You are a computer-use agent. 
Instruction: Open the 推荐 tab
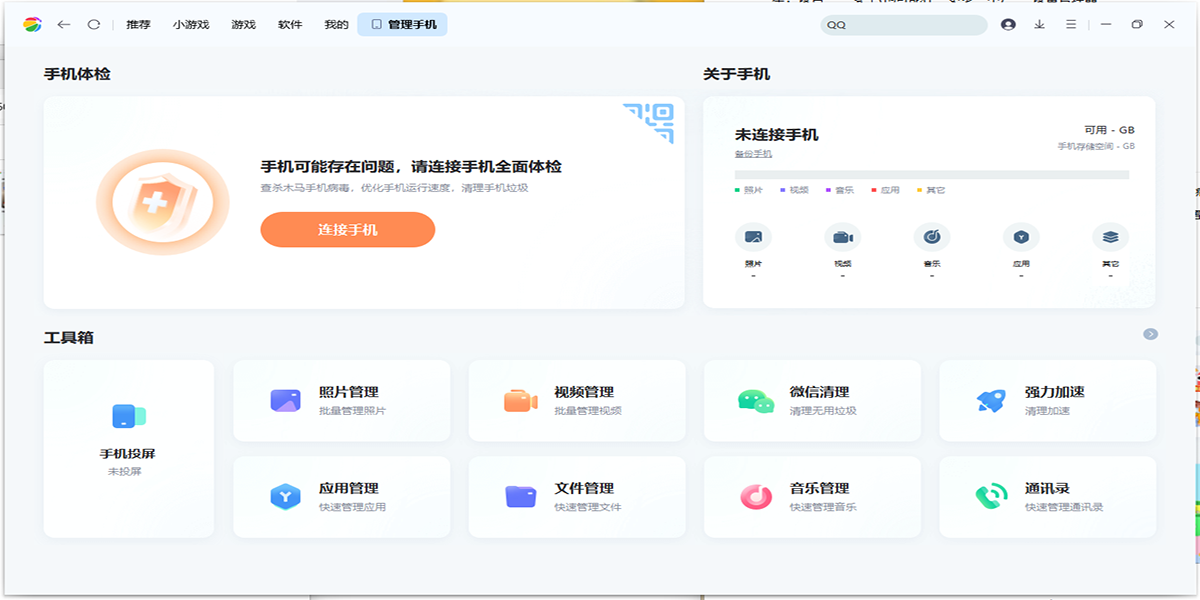[138, 24]
